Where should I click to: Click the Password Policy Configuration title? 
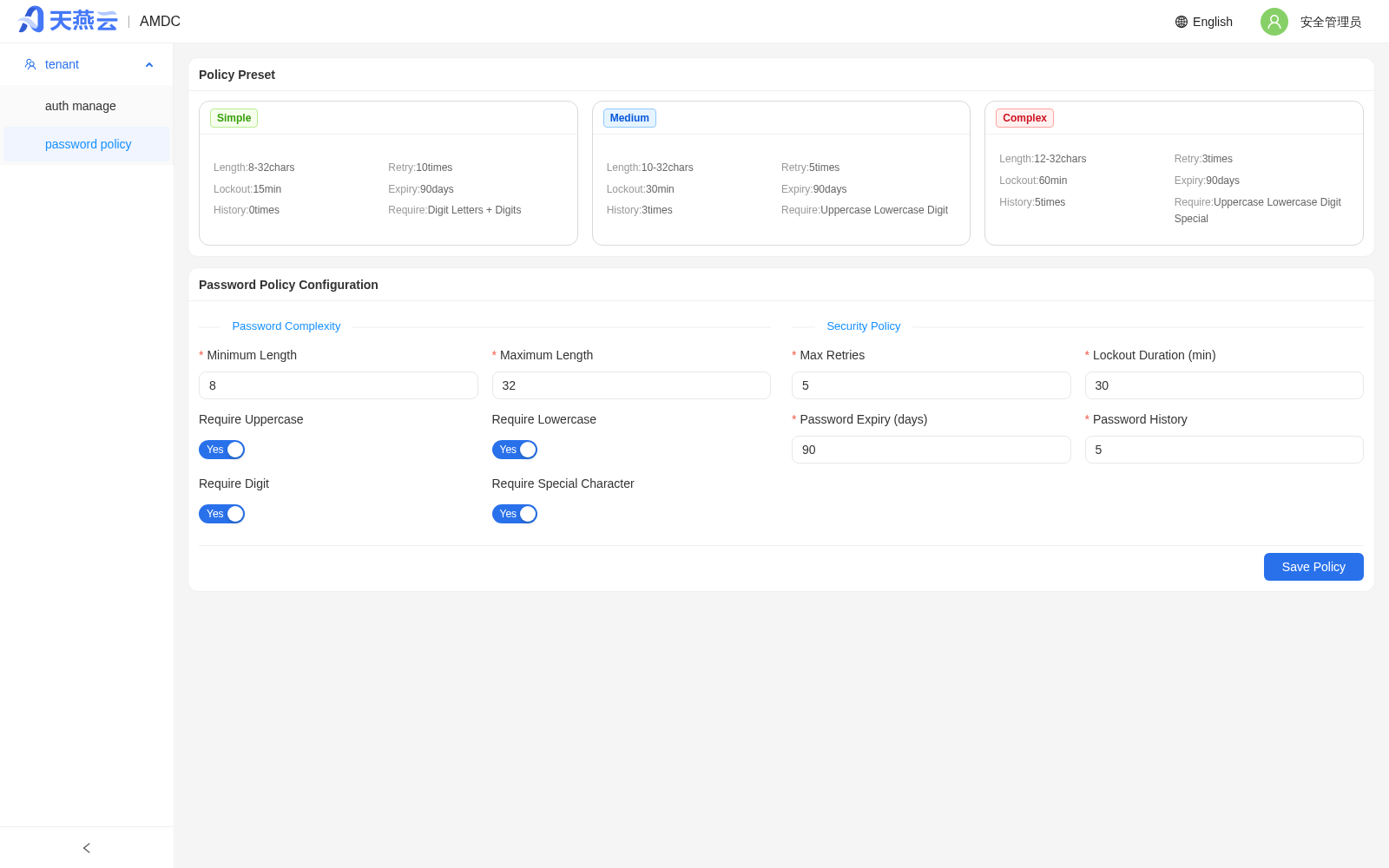(288, 285)
